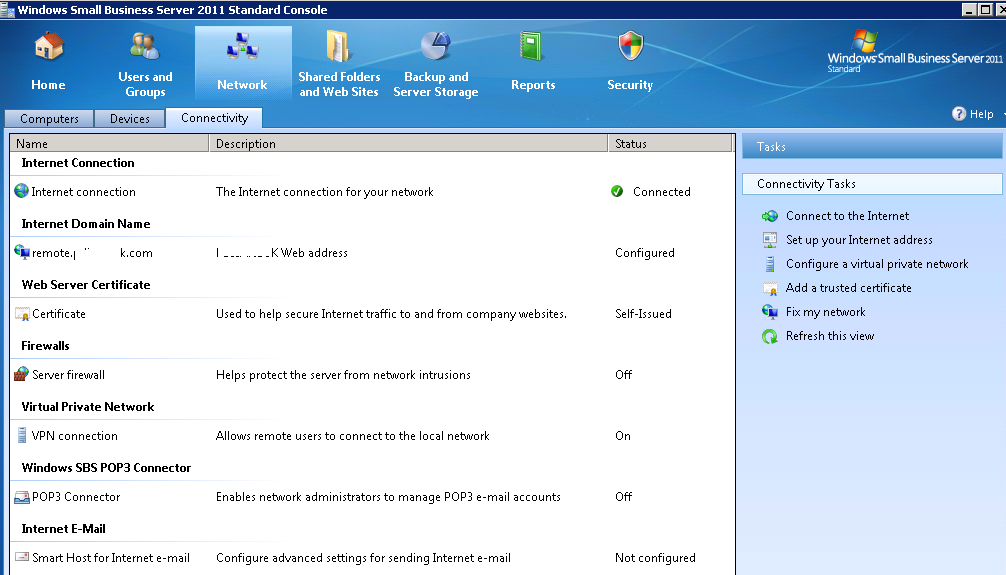Screen dimensions: 1006x575
Task: Click the POP3 Connector mailbox icon
Action: 22,497
